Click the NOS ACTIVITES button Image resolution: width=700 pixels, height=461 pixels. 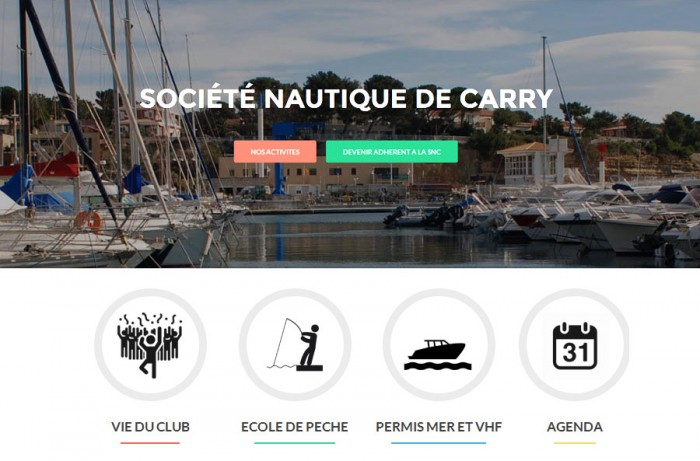pos(275,152)
